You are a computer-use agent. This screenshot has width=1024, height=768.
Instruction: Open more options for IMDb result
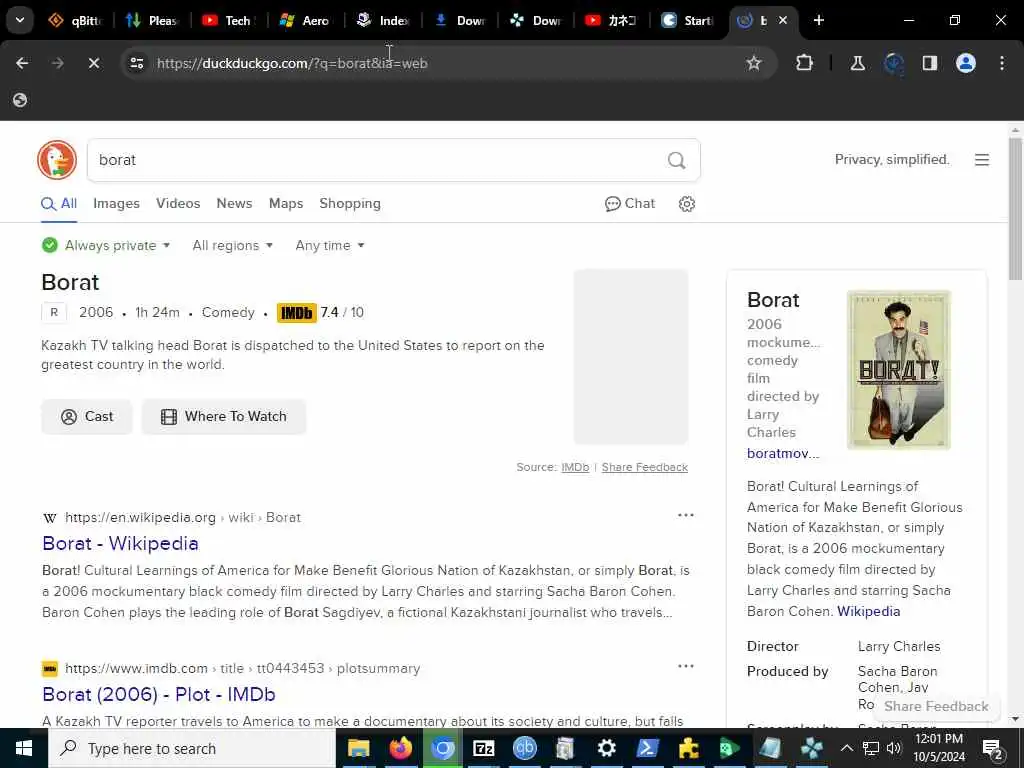pos(686,666)
